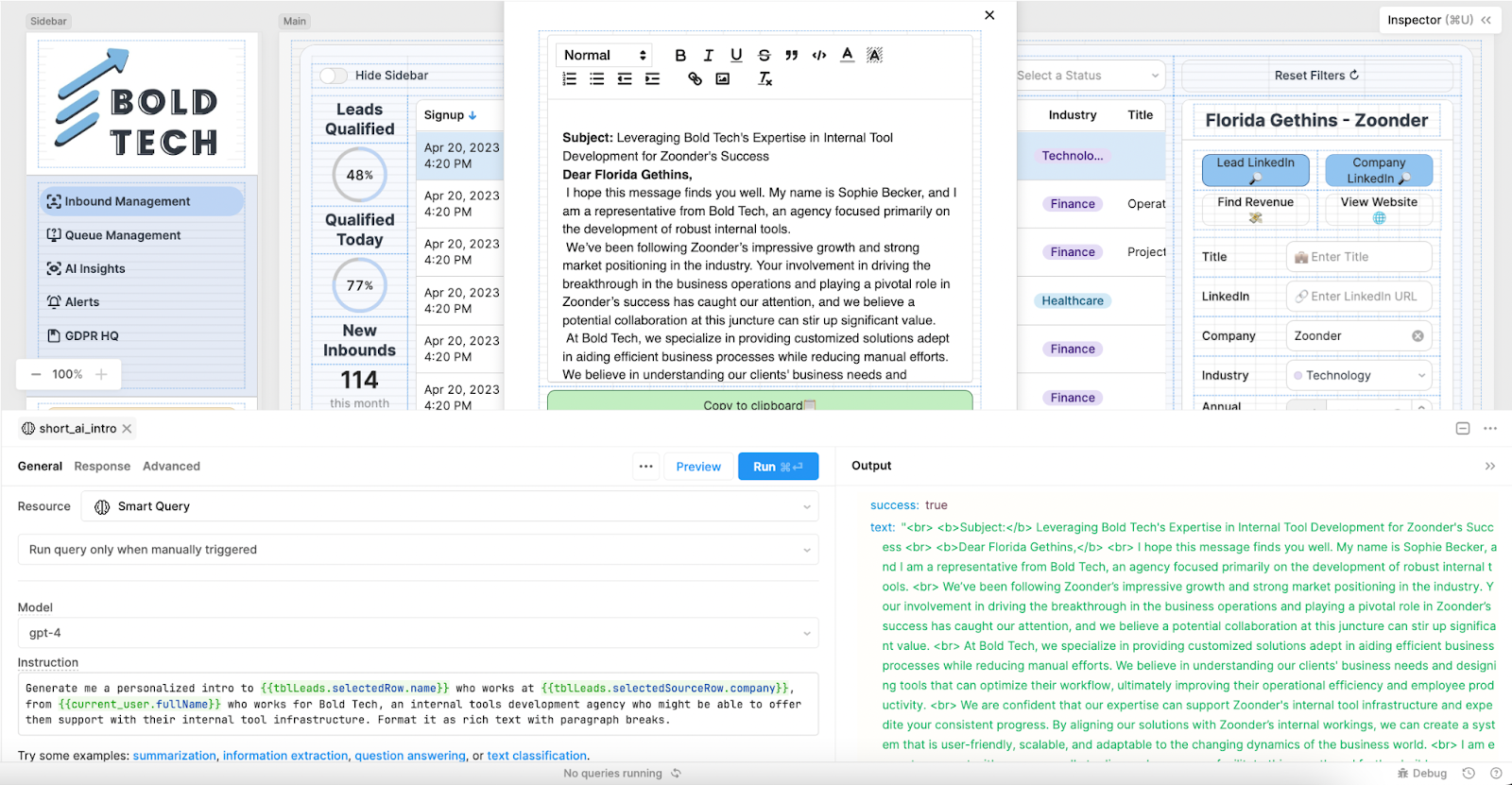Open AI Insights page
Screen dimensions: 1512x785
141,268
